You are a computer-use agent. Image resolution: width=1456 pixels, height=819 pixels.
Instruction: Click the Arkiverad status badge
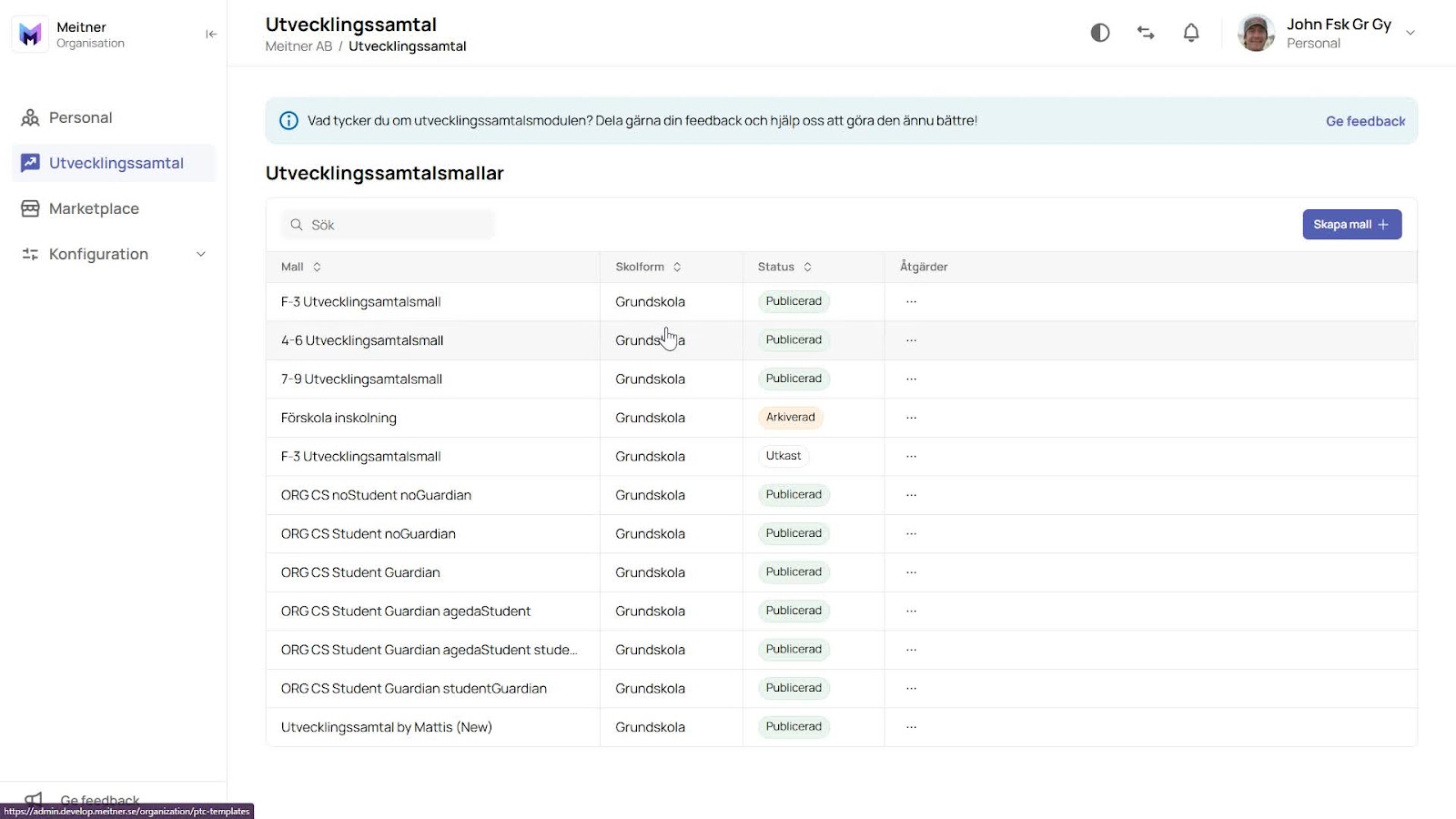pos(790,417)
